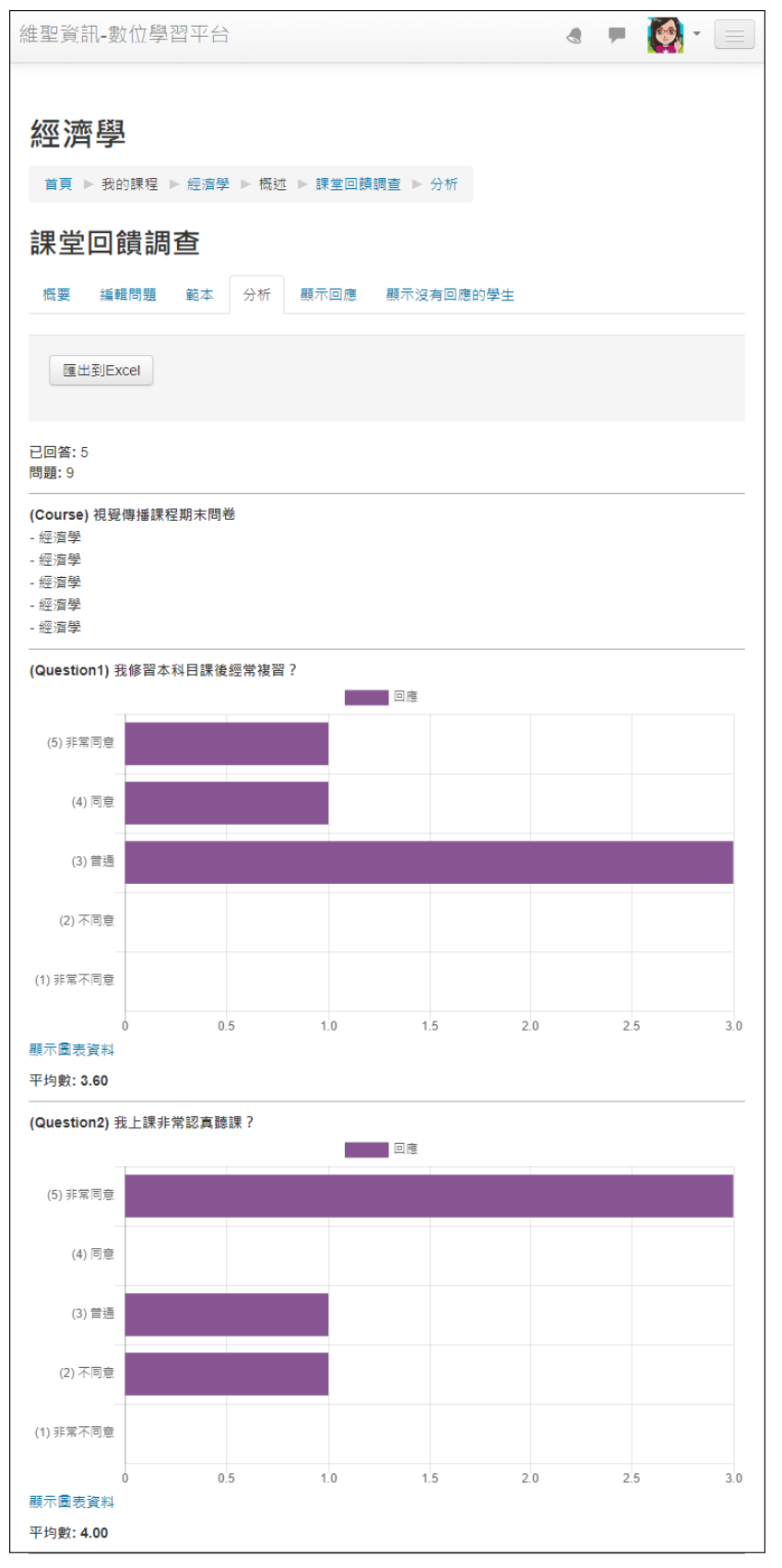Expand 顯示圖表資料 under Question2 chart

point(72,1503)
